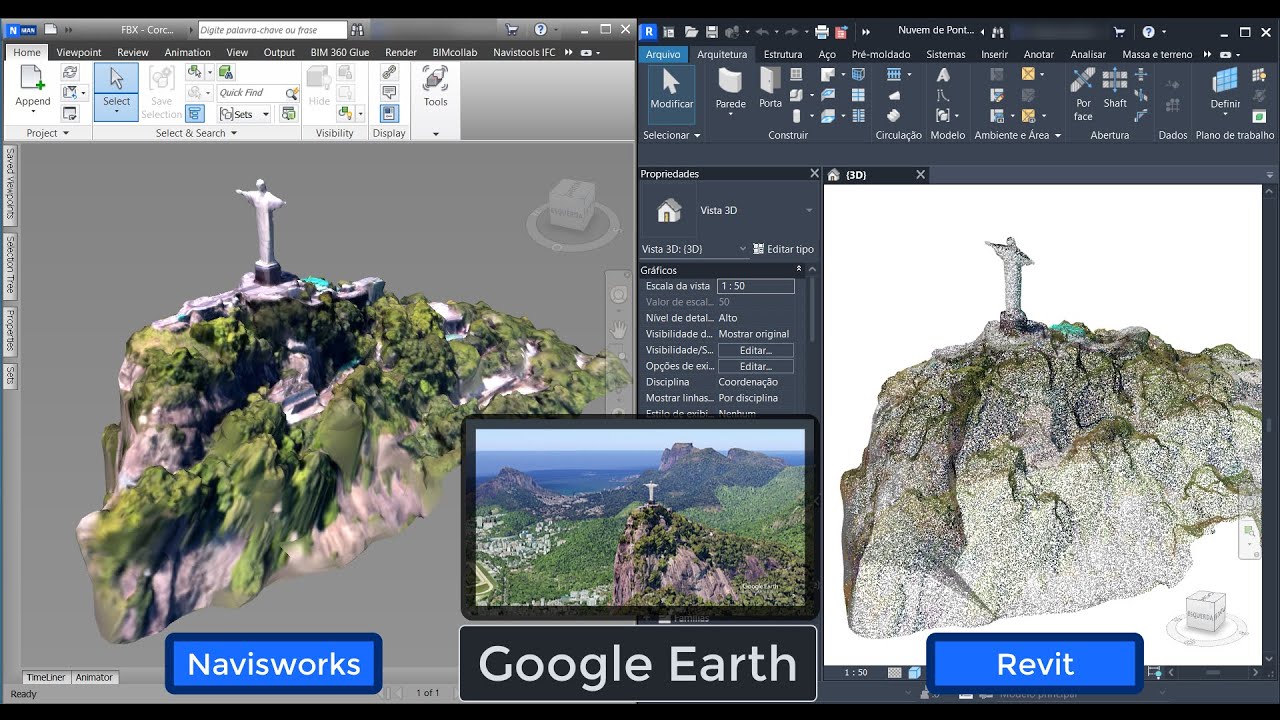This screenshot has height=720, width=1280.
Task: Open the Selection Tree side tab in Navisworks
Action: click(10, 266)
